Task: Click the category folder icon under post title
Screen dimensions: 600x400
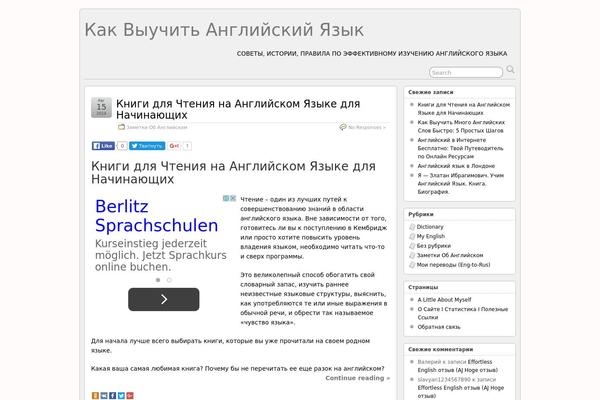Action: click(121, 127)
